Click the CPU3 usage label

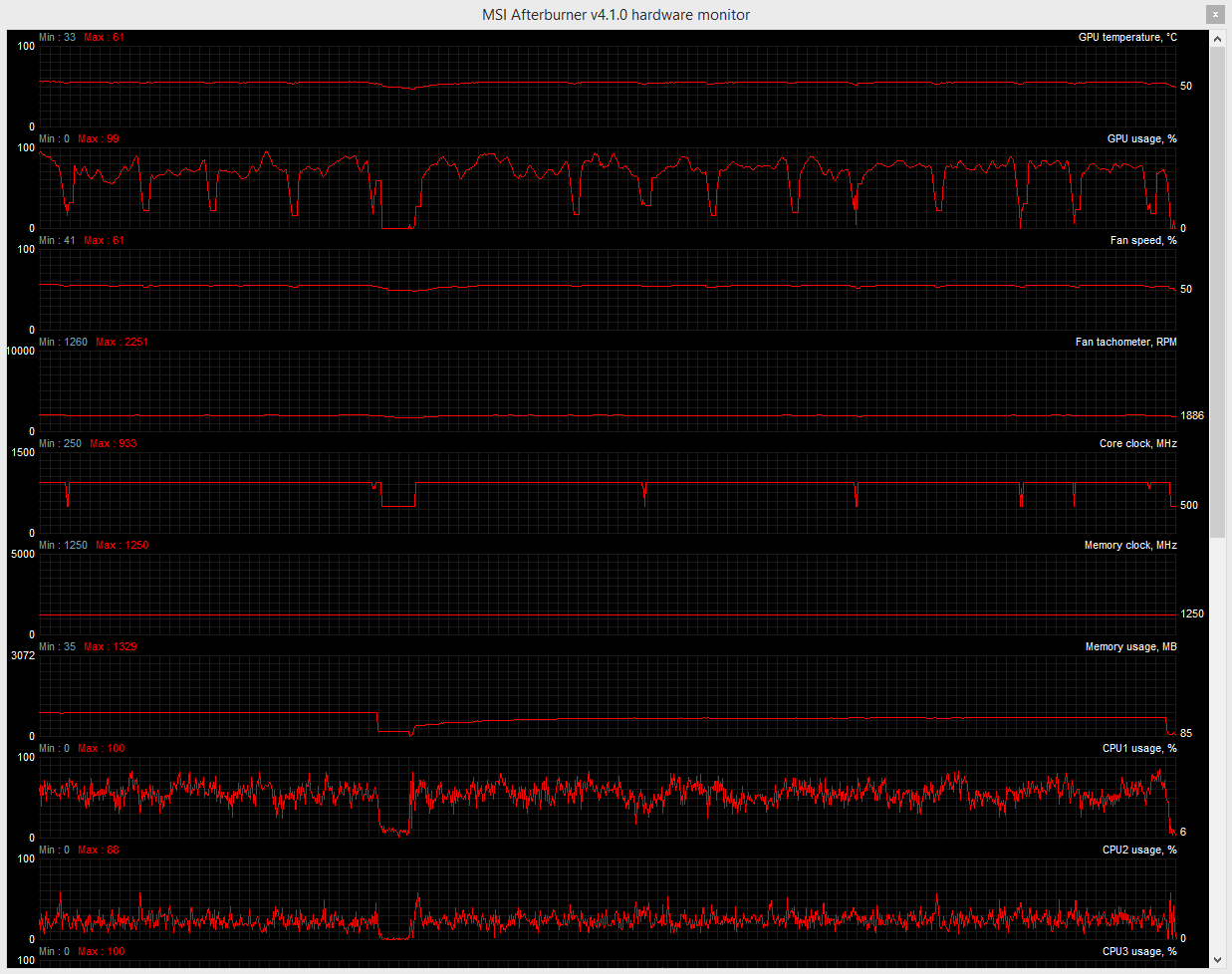pyautogui.click(x=1139, y=951)
